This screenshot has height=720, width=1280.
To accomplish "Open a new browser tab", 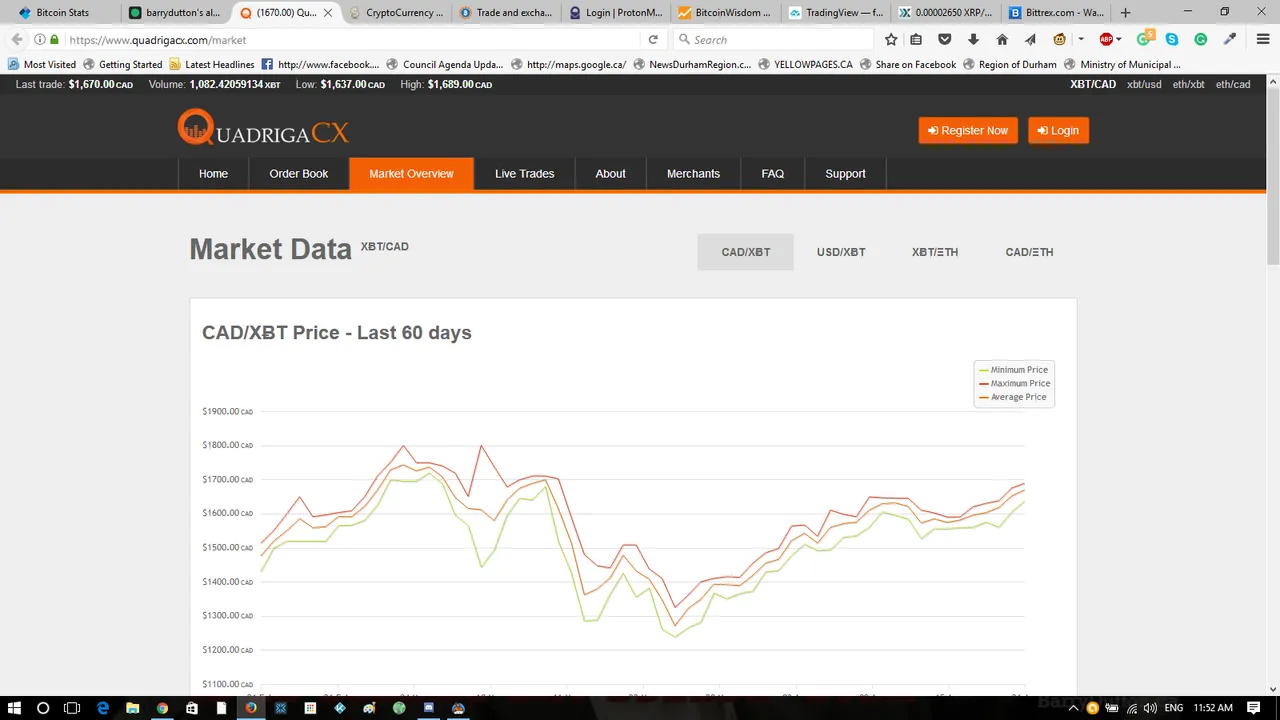I will 1126,13.
